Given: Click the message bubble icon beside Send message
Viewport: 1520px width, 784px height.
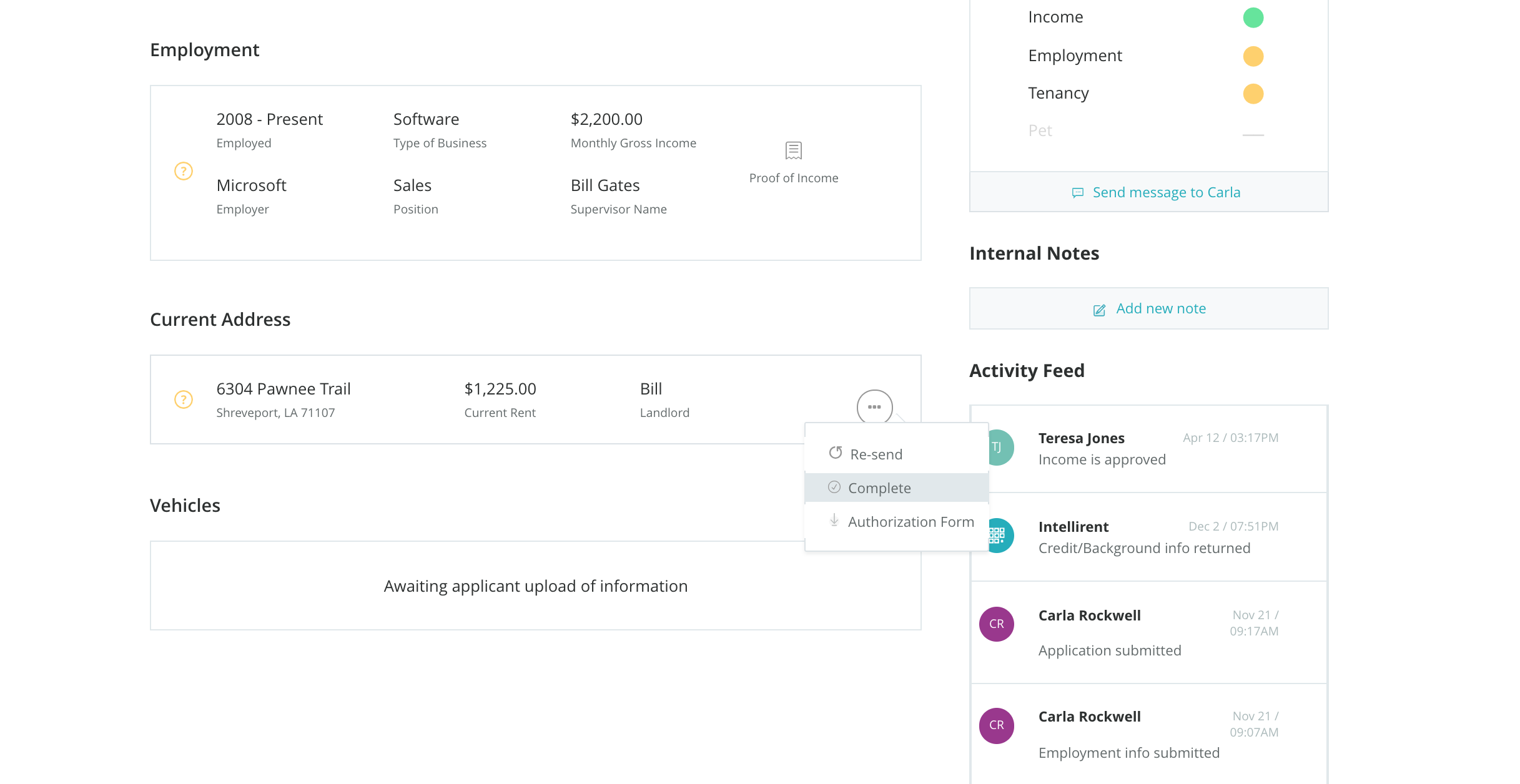Looking at the screenshot, I should [1077, 193].
